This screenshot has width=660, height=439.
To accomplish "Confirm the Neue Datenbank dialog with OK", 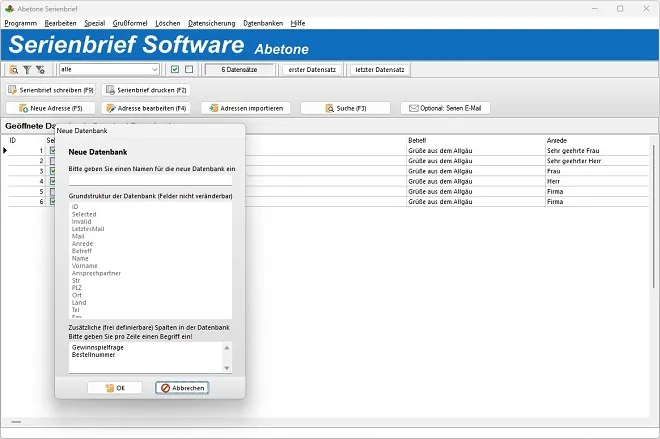I will point(115,388).
